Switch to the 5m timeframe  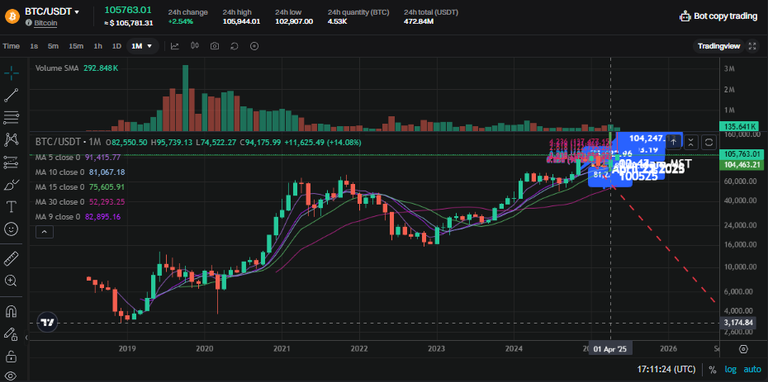[x=53, y=46]
